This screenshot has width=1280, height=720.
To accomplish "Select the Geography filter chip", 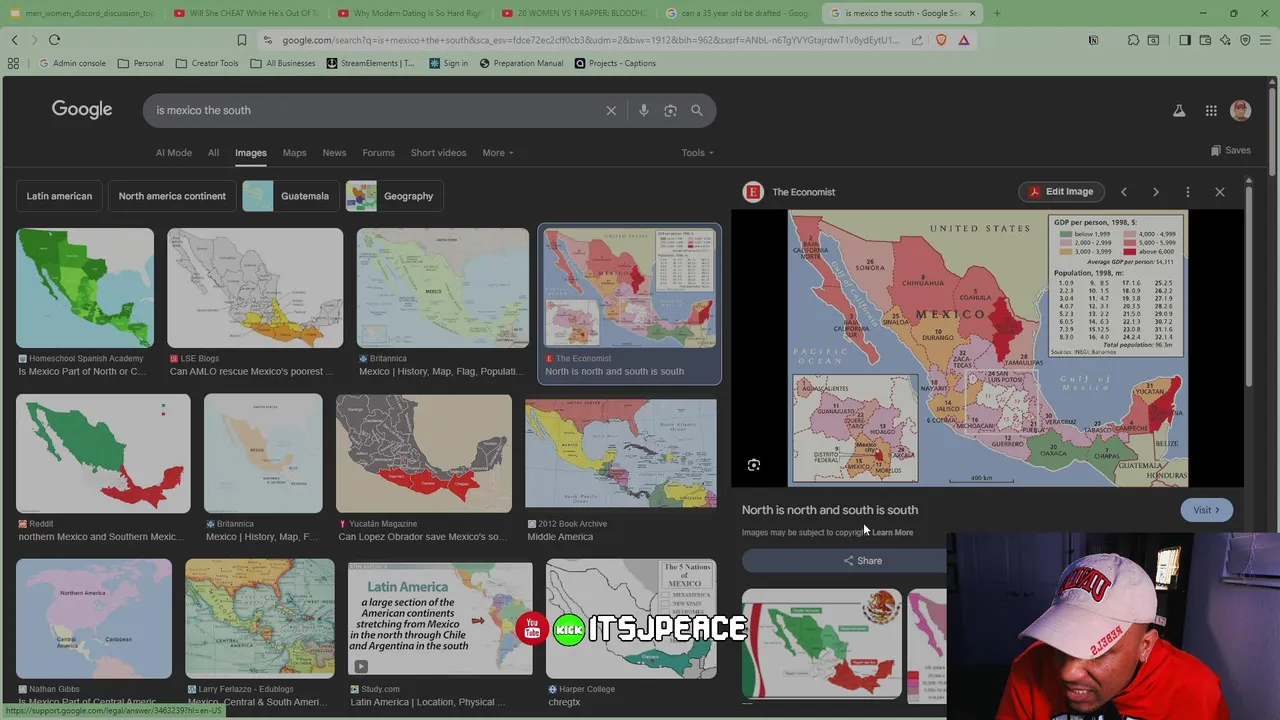I will [394, 196].
